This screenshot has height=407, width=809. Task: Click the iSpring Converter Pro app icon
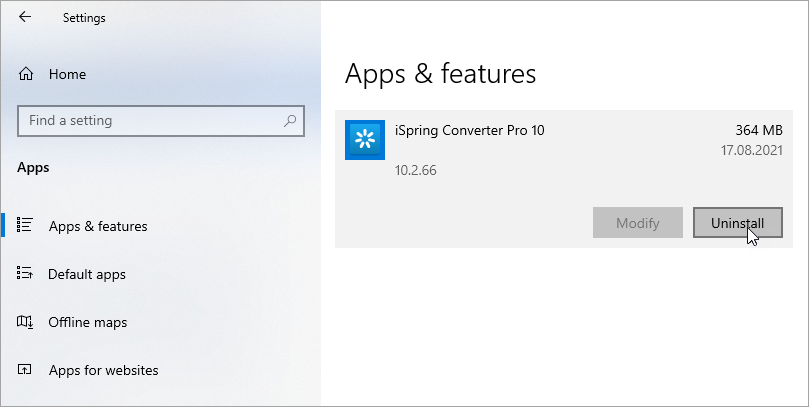tap(365, 140)
